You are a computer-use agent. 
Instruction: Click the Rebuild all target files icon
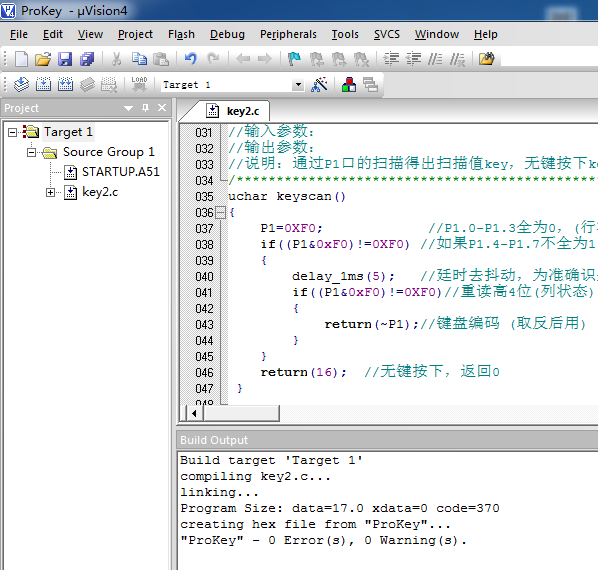[65, 84]
